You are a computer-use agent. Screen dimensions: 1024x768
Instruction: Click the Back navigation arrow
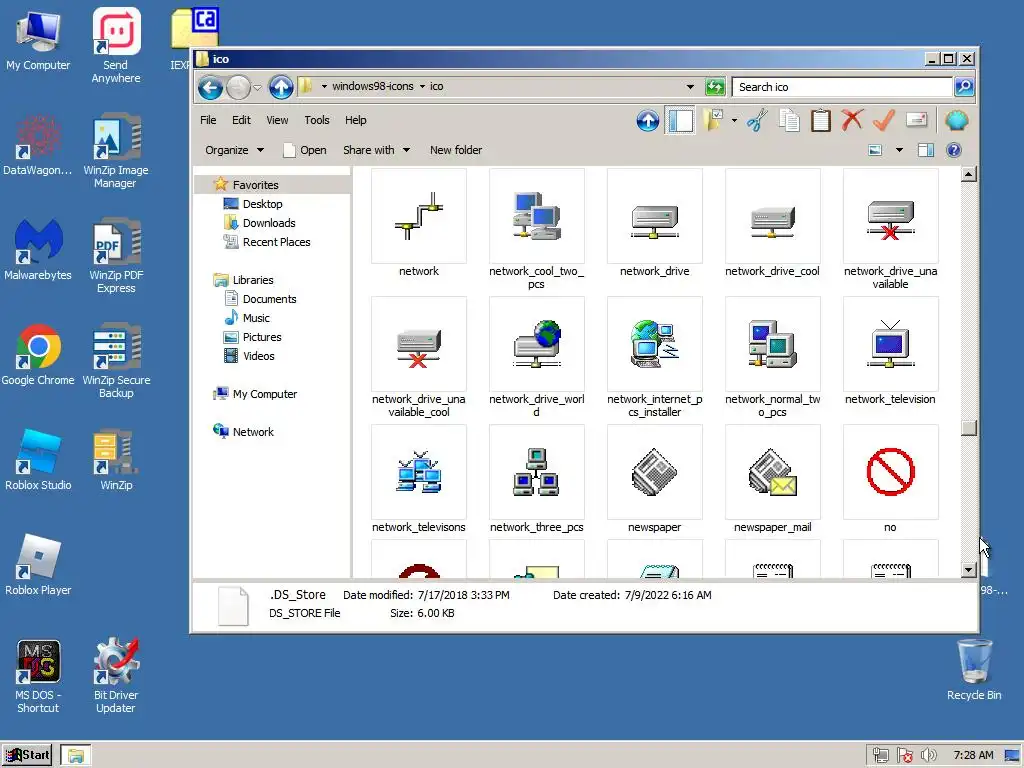pos(210,87)
